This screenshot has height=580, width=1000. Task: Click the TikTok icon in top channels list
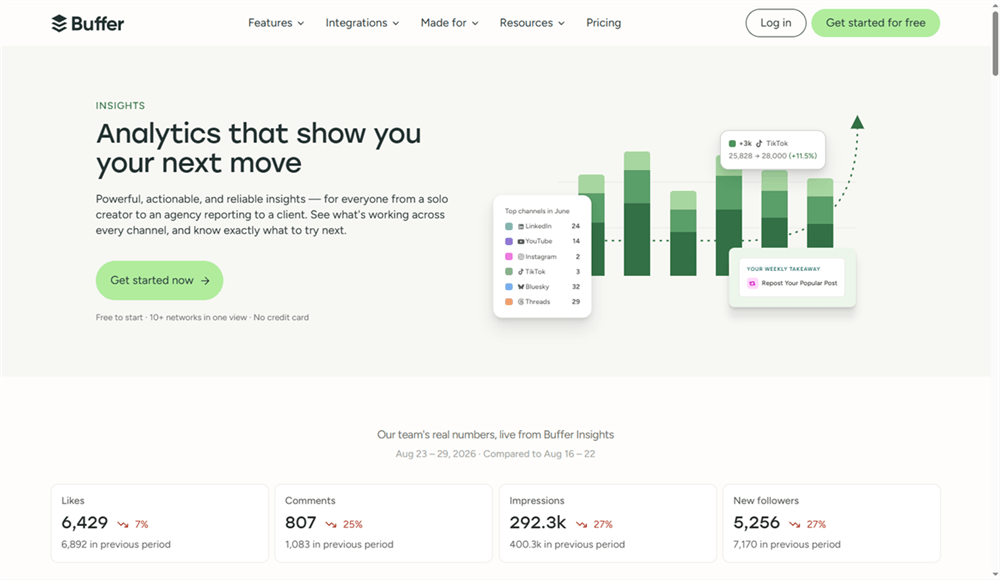click(x=521, y=272)
